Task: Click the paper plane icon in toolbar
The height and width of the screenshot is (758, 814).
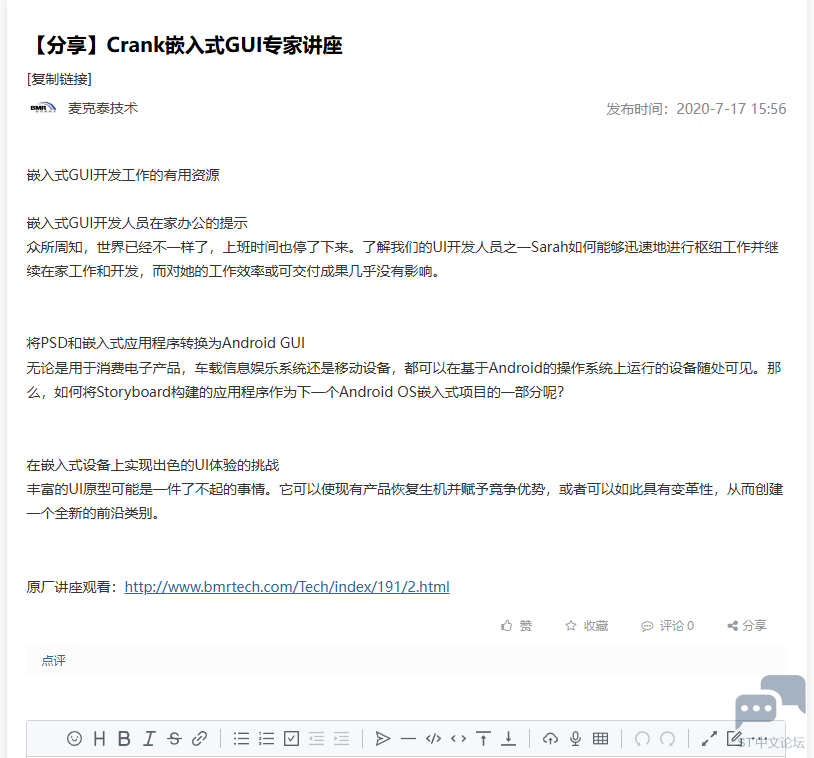Action: coord(383,738)
